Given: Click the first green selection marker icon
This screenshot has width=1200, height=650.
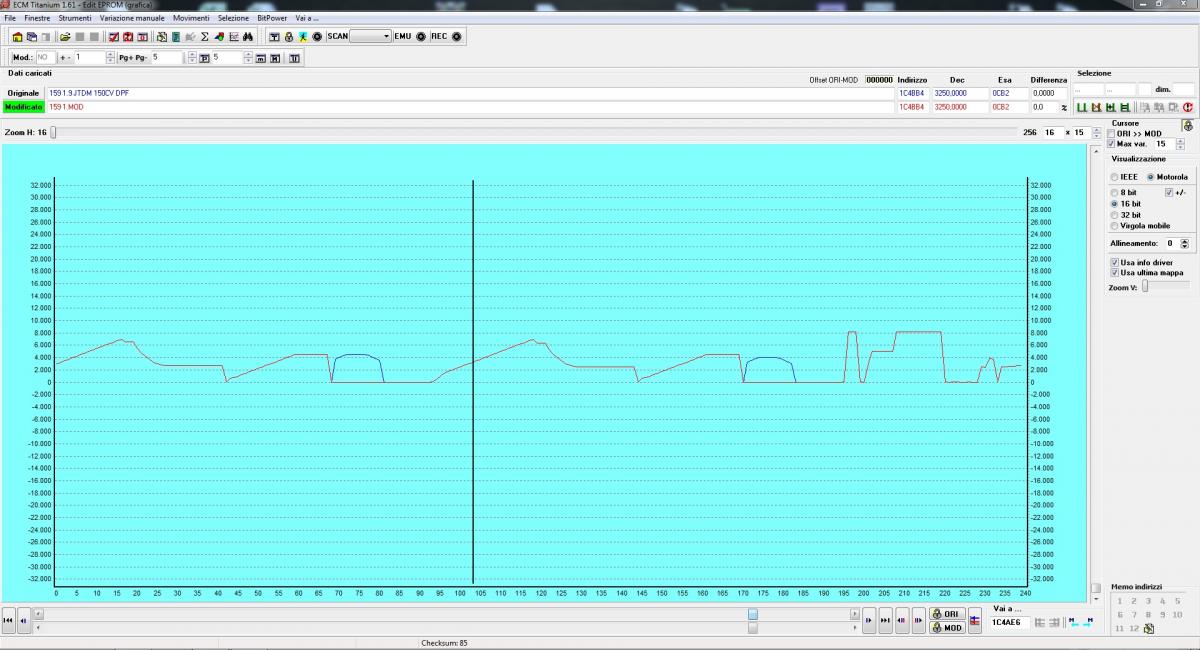Looking at the screenshot, I should click(1082, 107).
